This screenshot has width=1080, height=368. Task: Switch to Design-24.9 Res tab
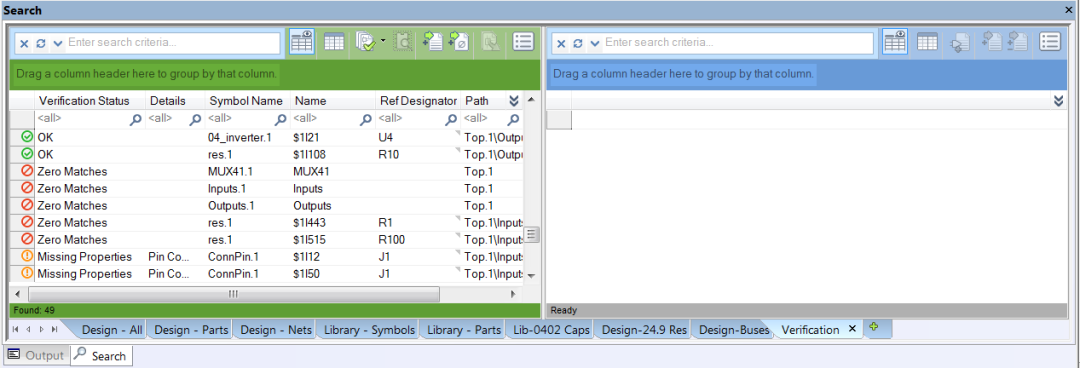click(x=644, y=329)
